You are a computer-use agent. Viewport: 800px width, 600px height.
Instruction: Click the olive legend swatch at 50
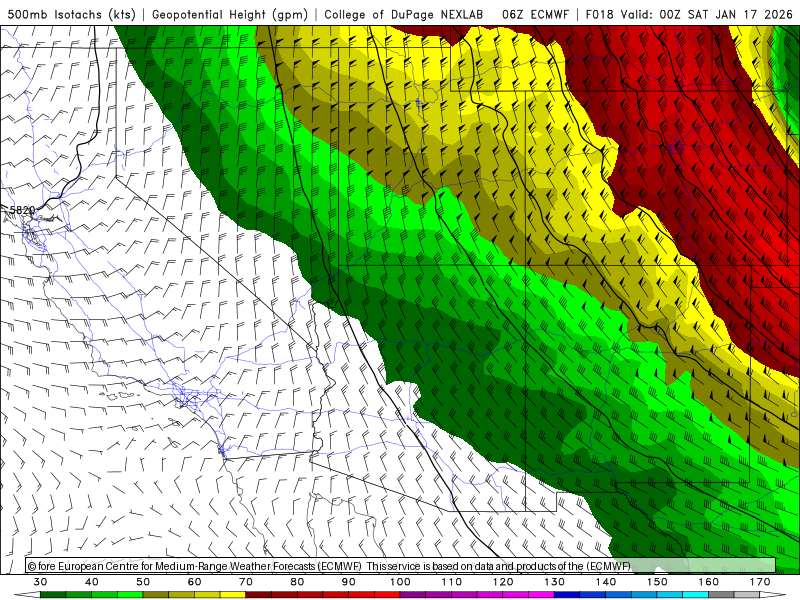click(156, 595)
